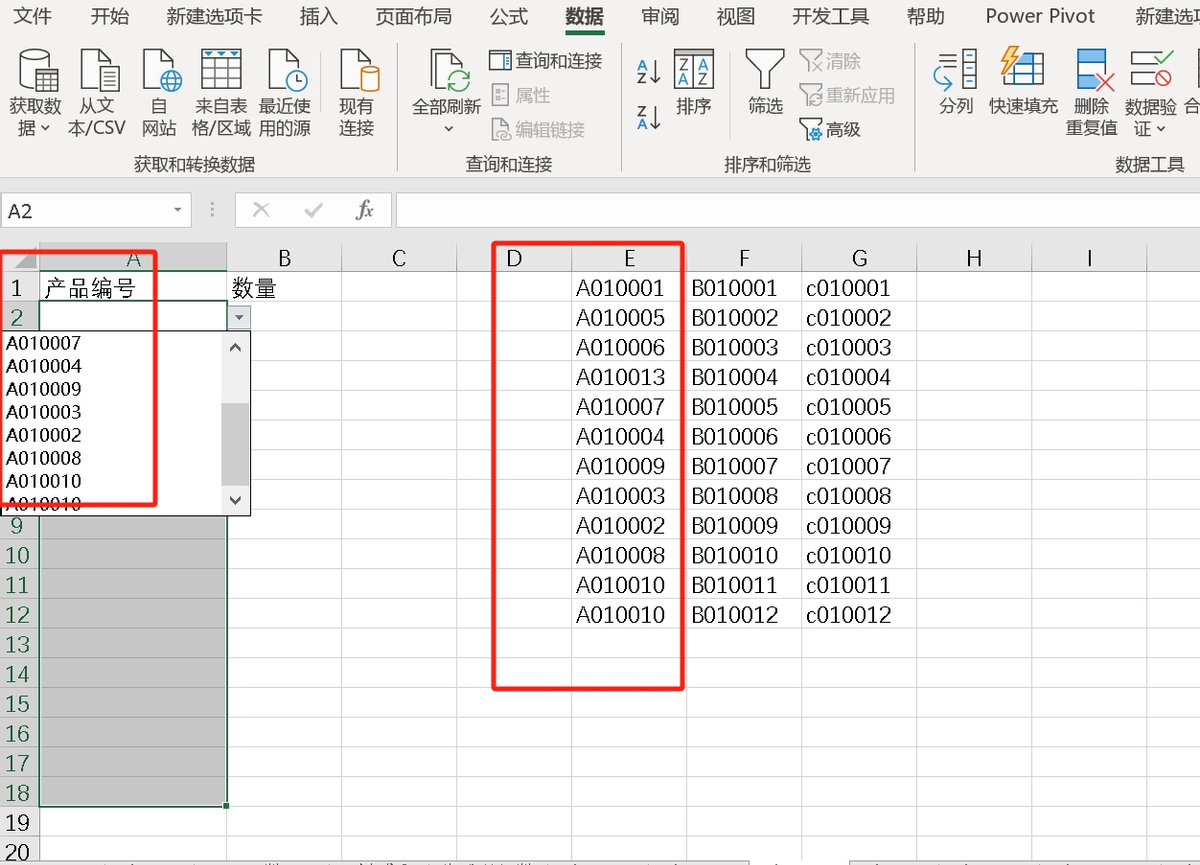The image size is (1200, 865).
Task: Open the 排序 (Sort) dialog
Action: click(x=693, y=80)
